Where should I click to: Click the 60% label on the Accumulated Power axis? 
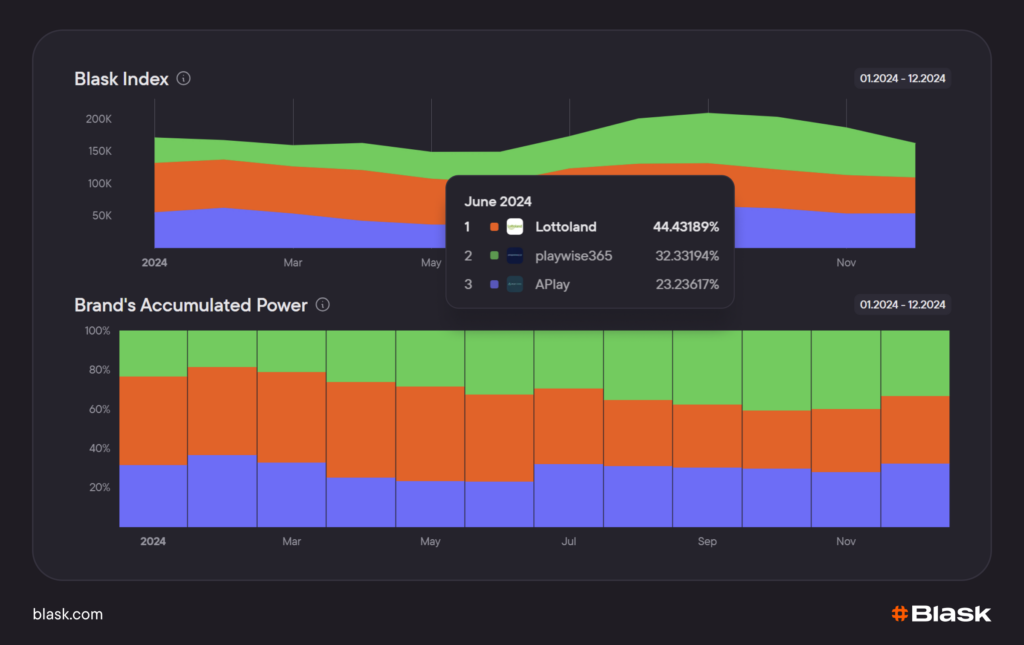[99, 409]
